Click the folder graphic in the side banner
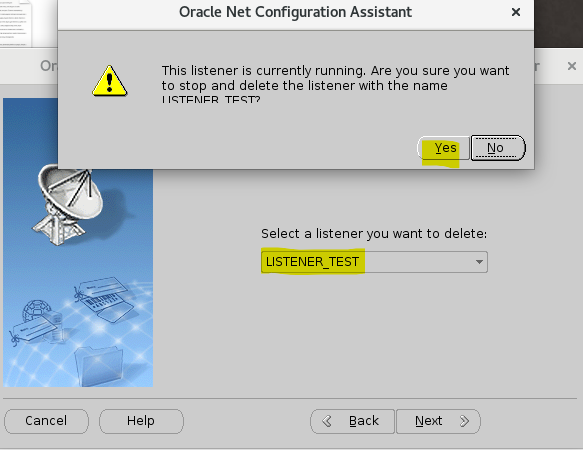 (x=99, y=366)
